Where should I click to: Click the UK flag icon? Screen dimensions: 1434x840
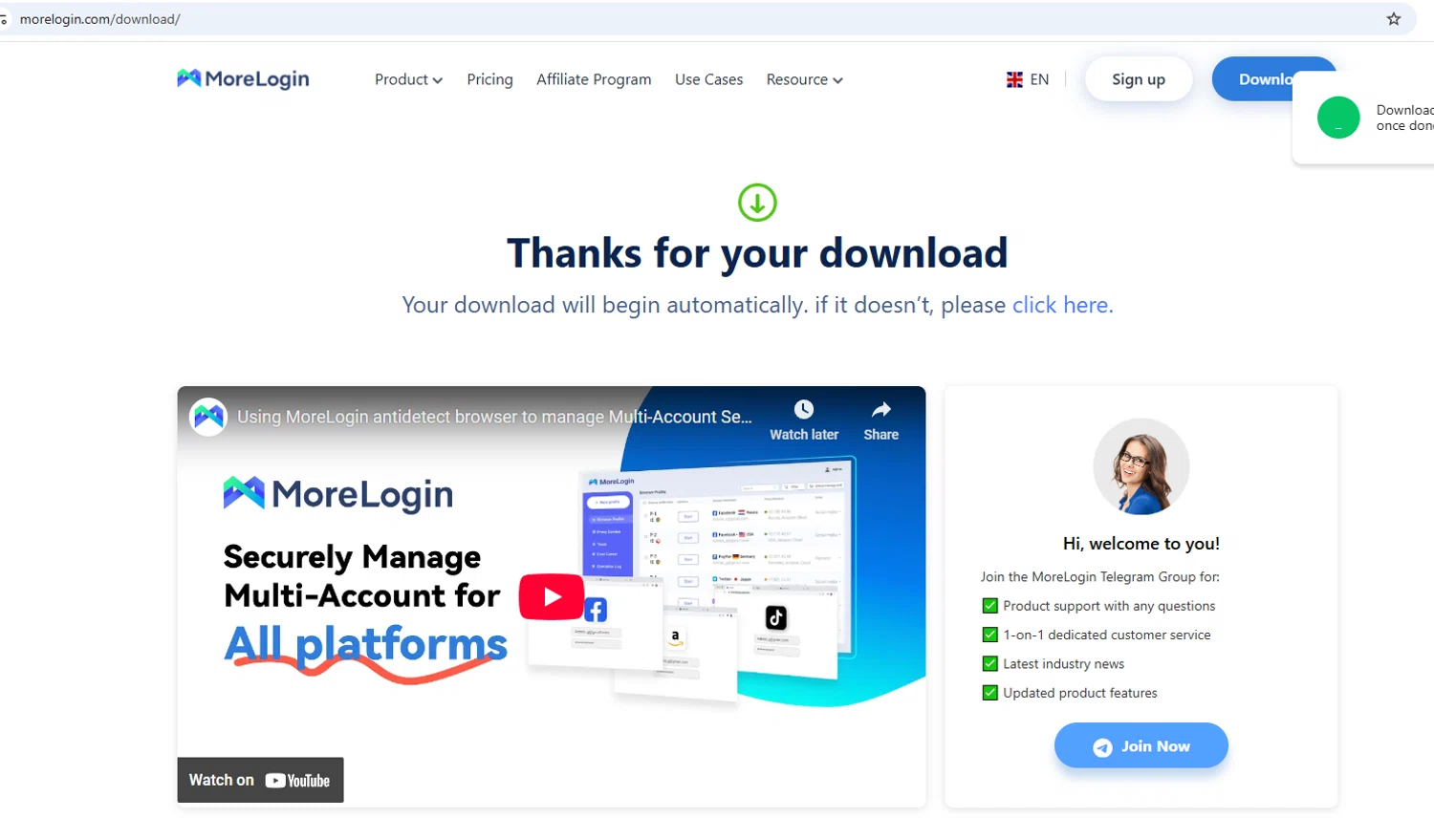(1014, 79)
